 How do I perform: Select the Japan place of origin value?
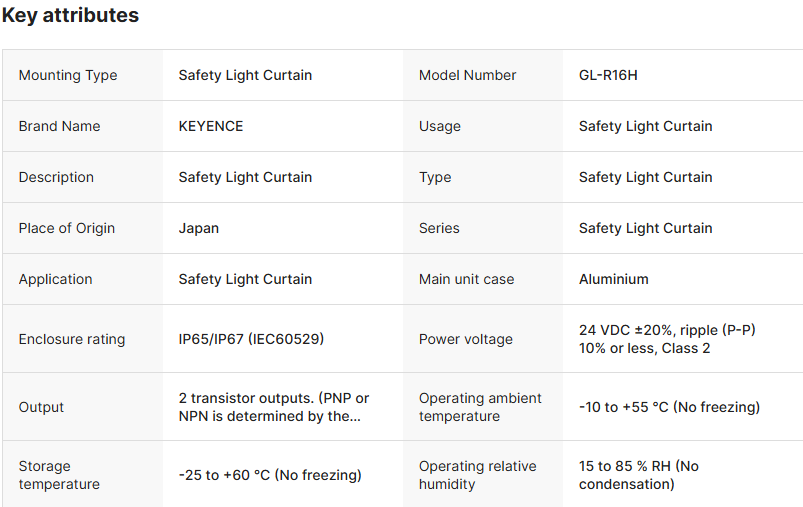pyautogui.click(x=199, y=228)
